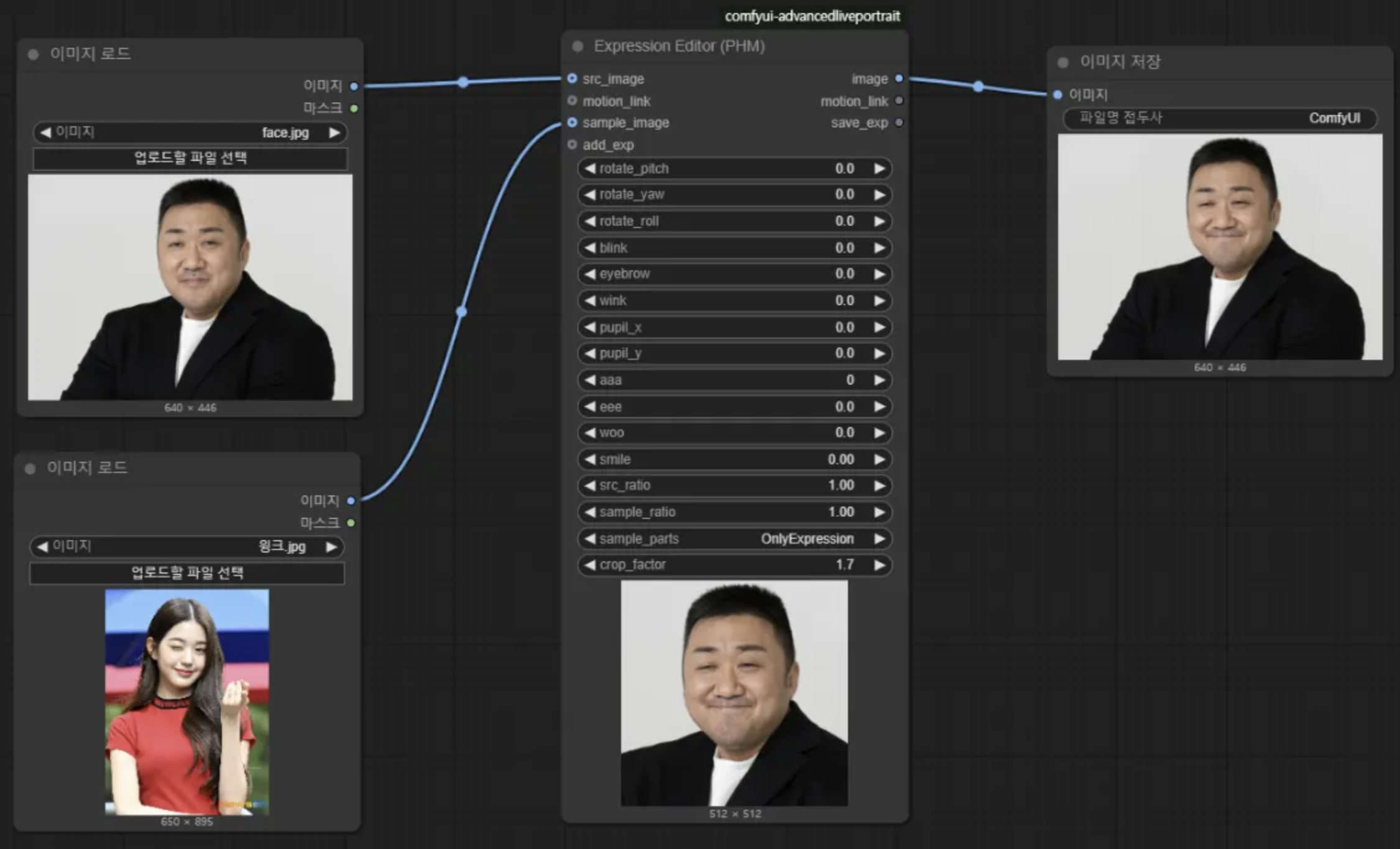Click the face.jpg node mask output socket
The height and width of the screenshot is (849, 1400).
tap(354, 108)
